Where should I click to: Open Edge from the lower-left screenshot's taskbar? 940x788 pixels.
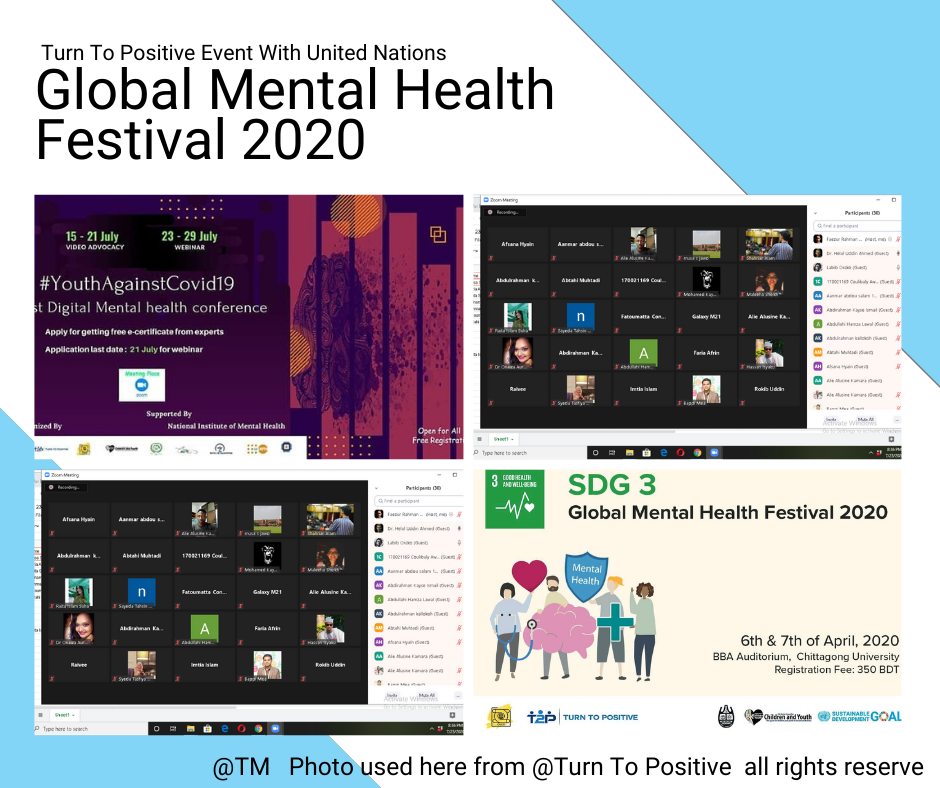225,729
